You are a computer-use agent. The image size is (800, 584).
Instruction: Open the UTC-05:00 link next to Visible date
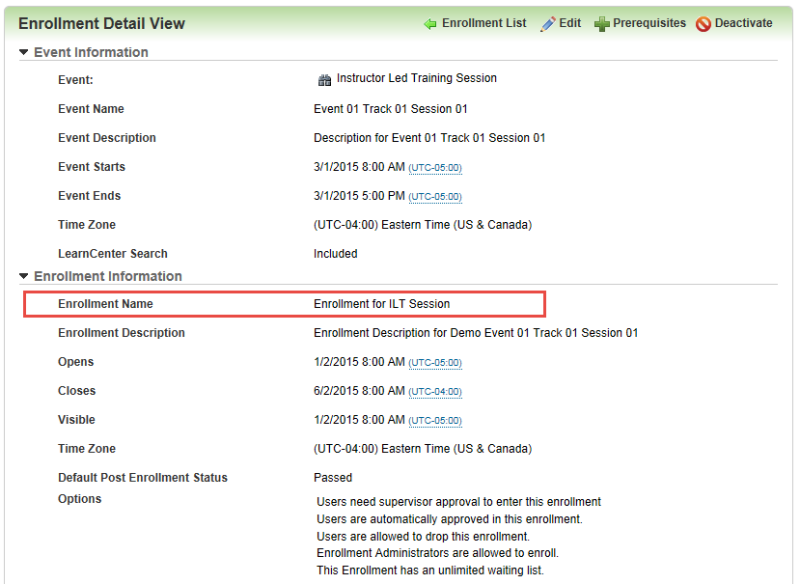click(x=435, y=420)
